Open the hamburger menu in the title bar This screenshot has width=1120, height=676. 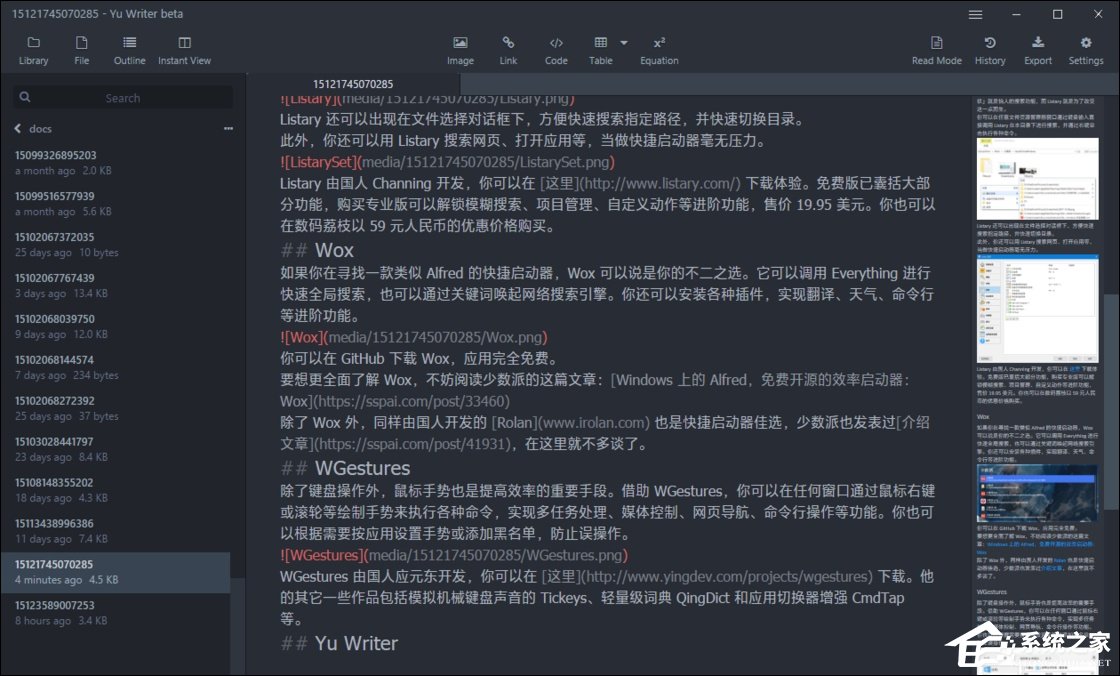tap(975, 14)
